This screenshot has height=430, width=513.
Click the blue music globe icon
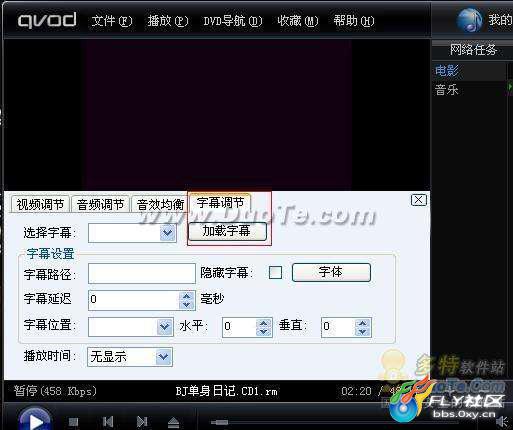(469, 20)
